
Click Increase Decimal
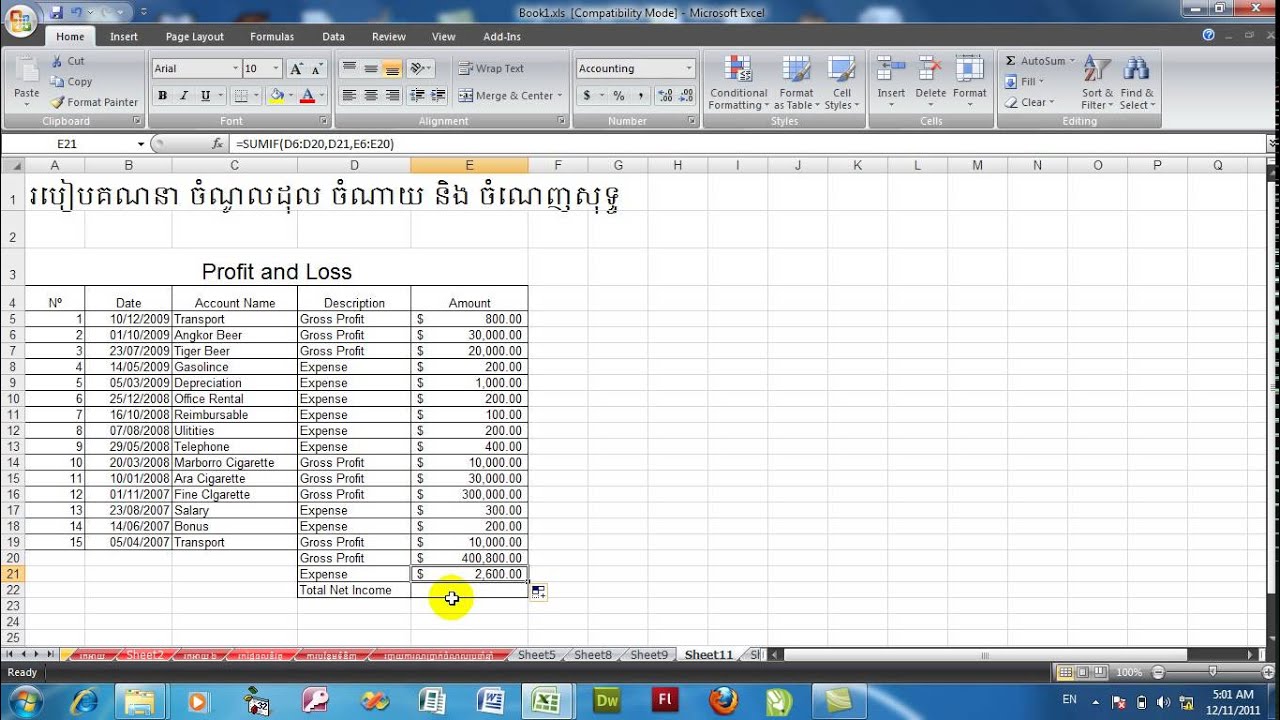665,96
